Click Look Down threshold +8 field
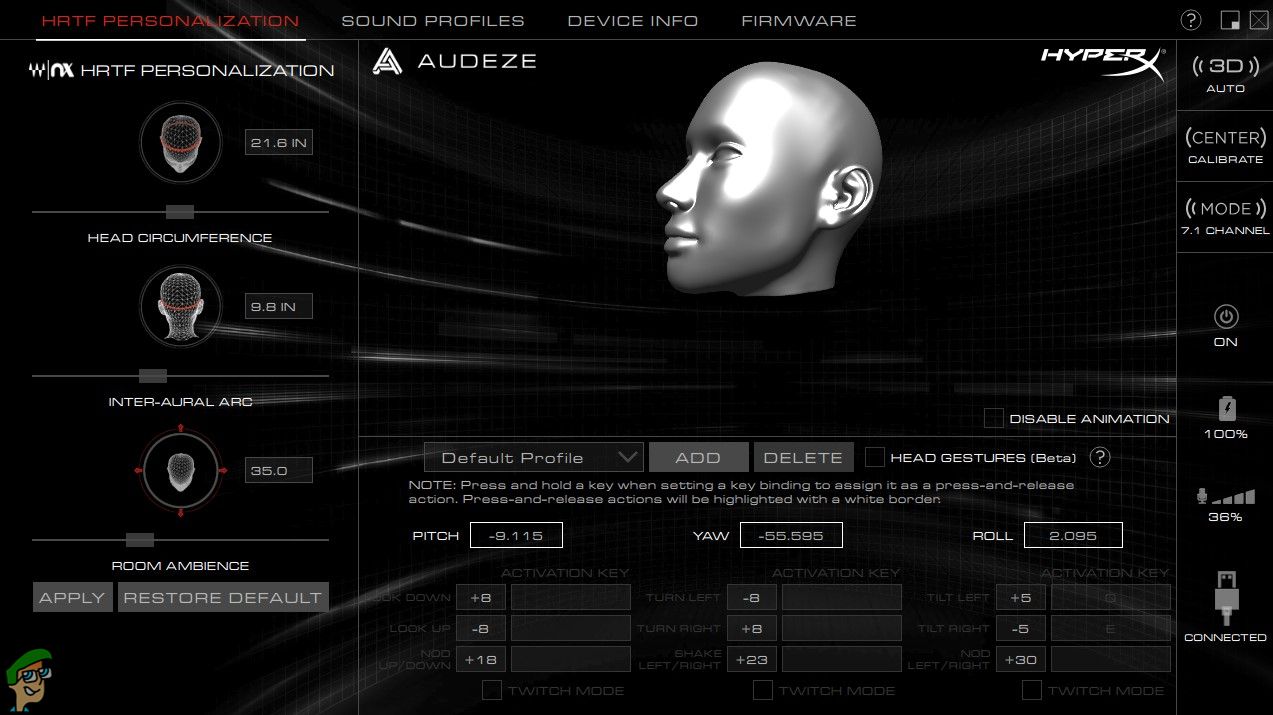The image size is (1273, 715). click(481, 597)
